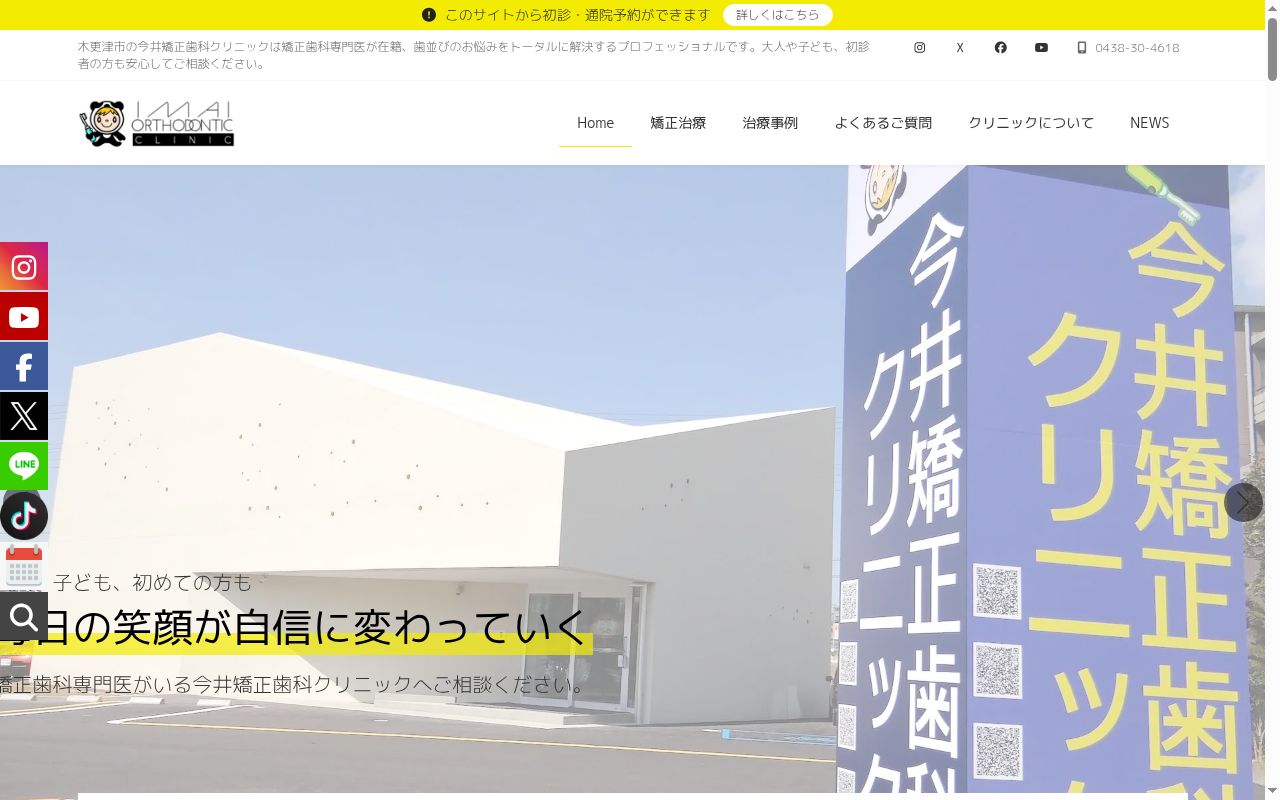1280x800 pixels.
Task: Click the clinic description text starting 木更津市の今井矯正歯科
Action: (474, 55)
